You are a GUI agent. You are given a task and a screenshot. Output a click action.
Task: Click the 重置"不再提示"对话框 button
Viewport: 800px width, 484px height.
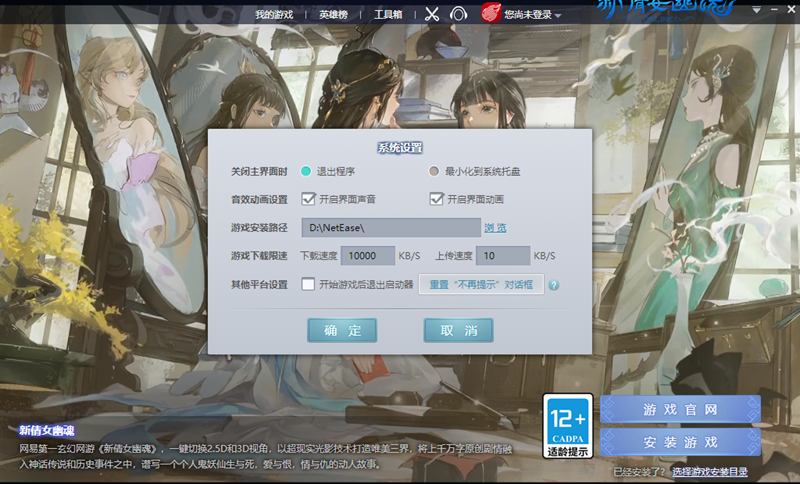481,284
